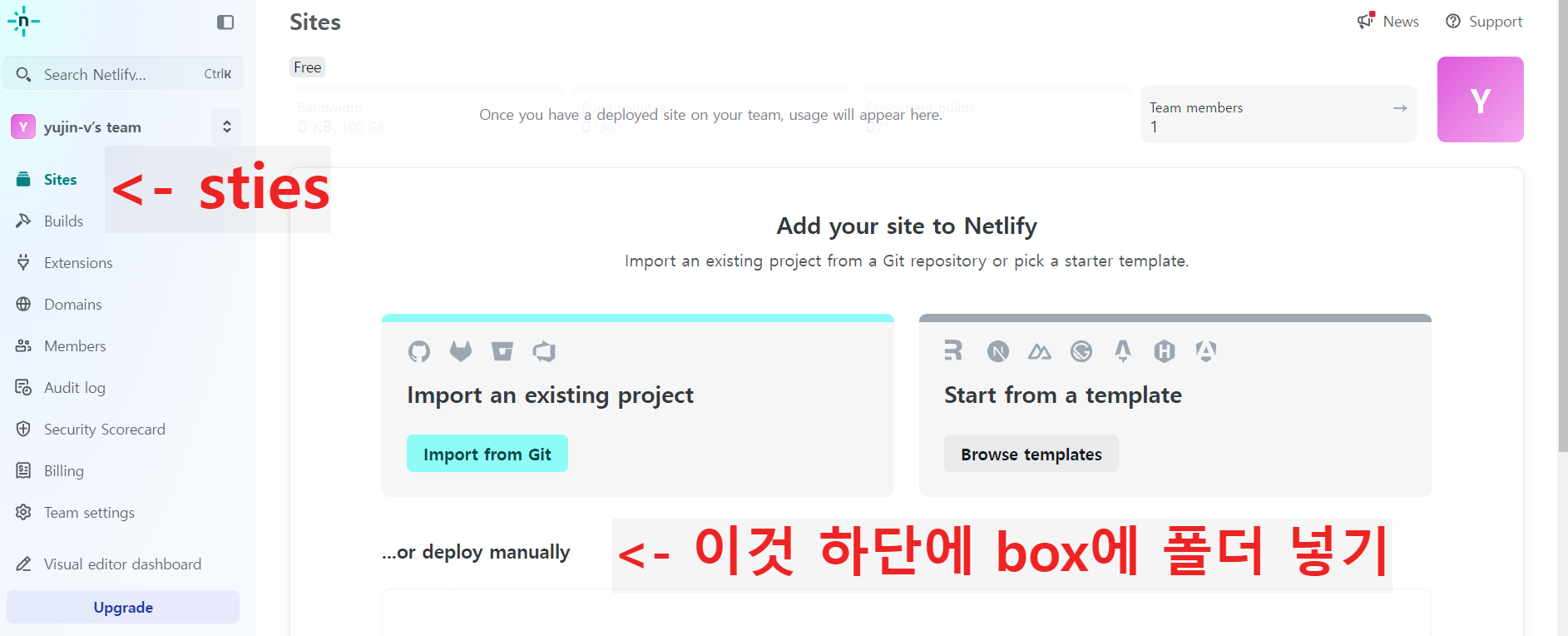Click the Remix icon in template card
Image resolution: width=1568 pixels, height=636 pixels.
click(953, 350)
